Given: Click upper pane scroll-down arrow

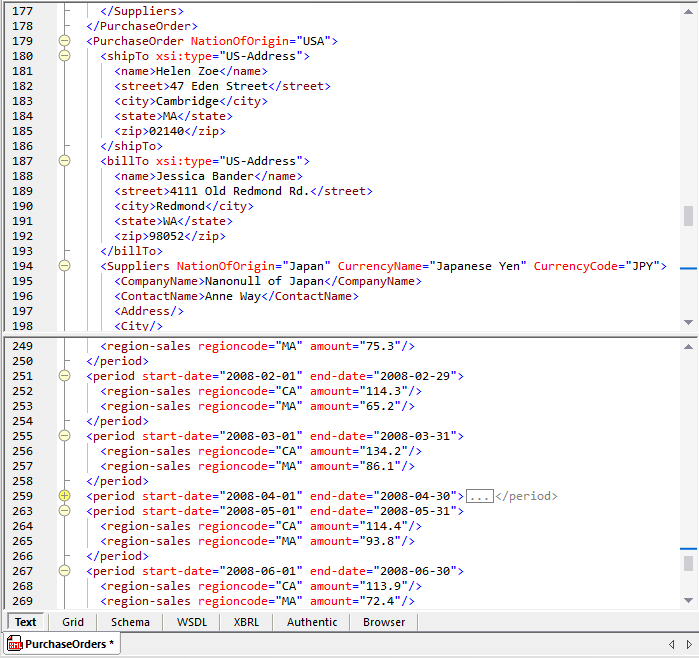Looking at the screenshot, I should point(688,322).
